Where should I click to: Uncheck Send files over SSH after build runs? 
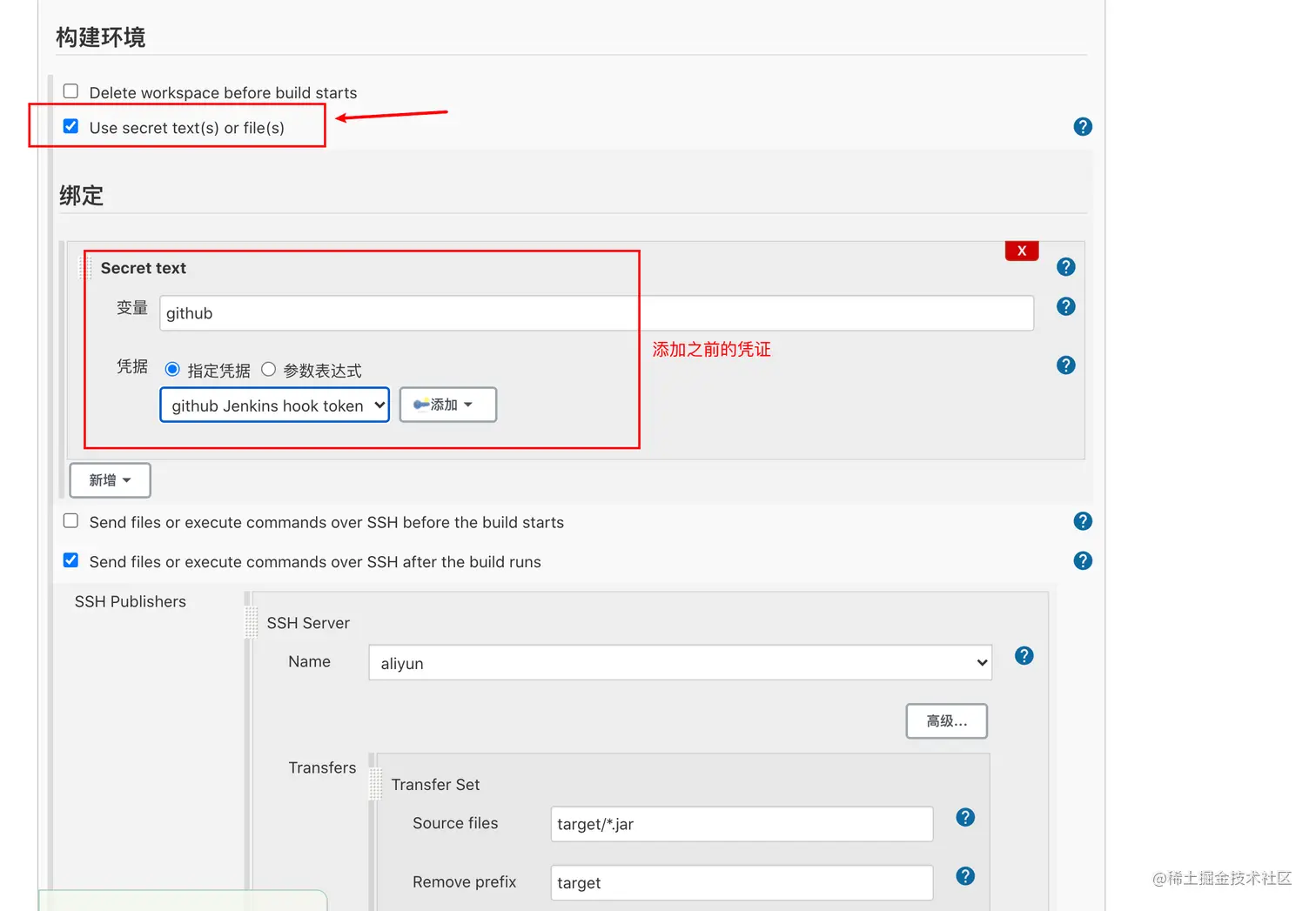coord(70,560)
